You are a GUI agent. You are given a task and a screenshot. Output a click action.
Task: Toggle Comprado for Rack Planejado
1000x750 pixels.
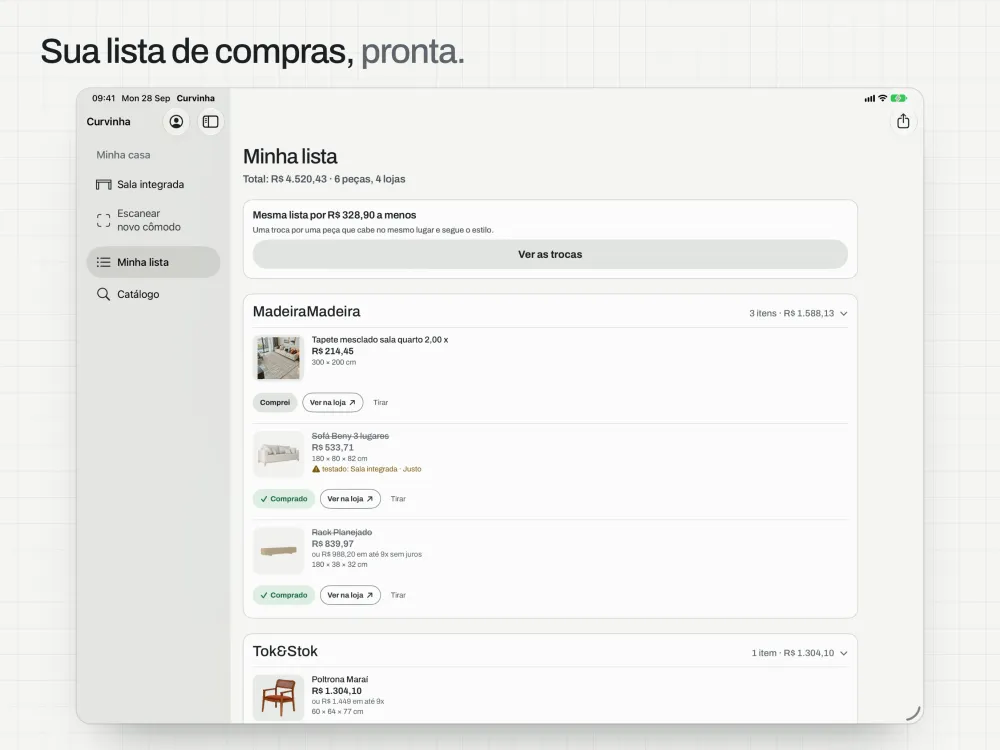click(284, 595)
